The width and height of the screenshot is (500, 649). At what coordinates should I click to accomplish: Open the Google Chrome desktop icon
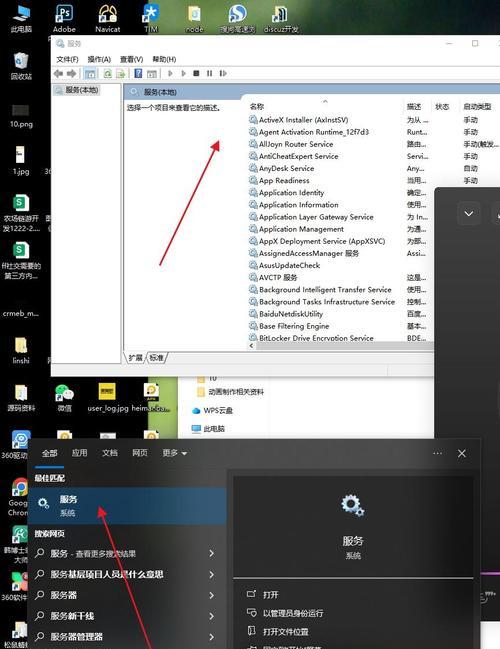(19, 496)
